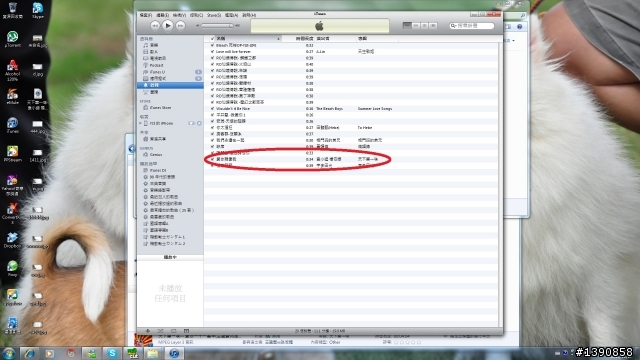This screenshot has height=360, width=640.
Task: Open the Store(S) menu
Action: click(x=214, y=15)
